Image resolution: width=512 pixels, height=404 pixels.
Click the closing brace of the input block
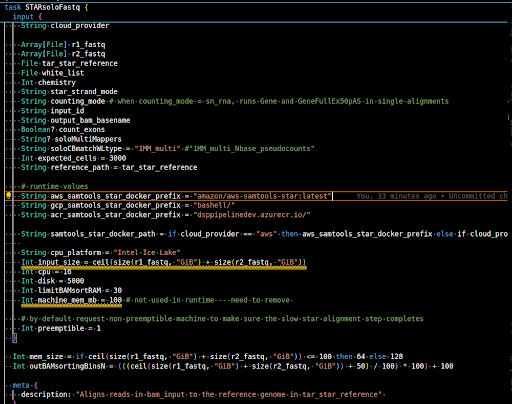tap(14, 338)
